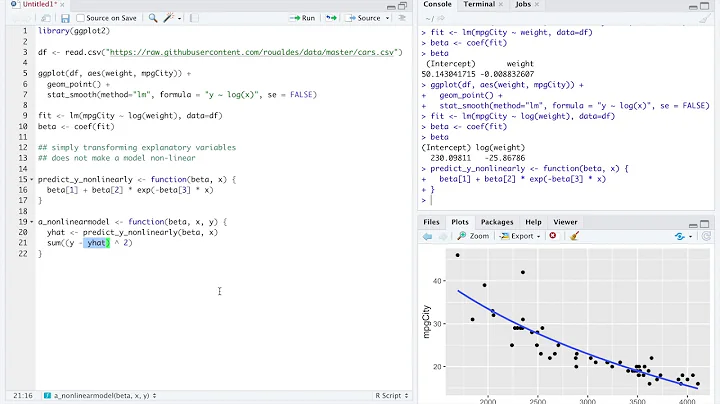Open the Publish dropdown arrow
This screenshot has height=404, width=720.
(x=691, y=236)
